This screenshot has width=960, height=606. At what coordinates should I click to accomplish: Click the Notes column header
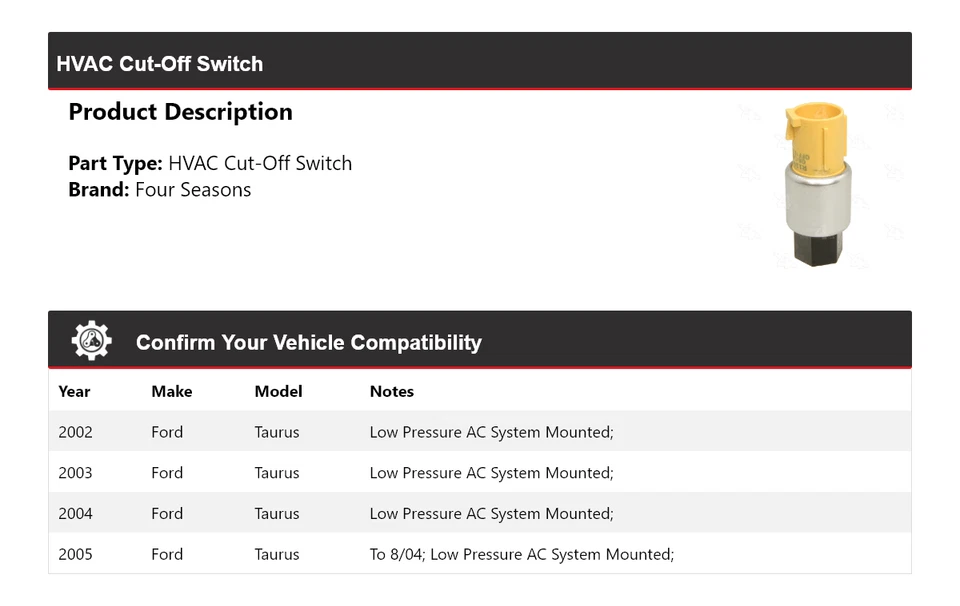[x=392, y=392]
